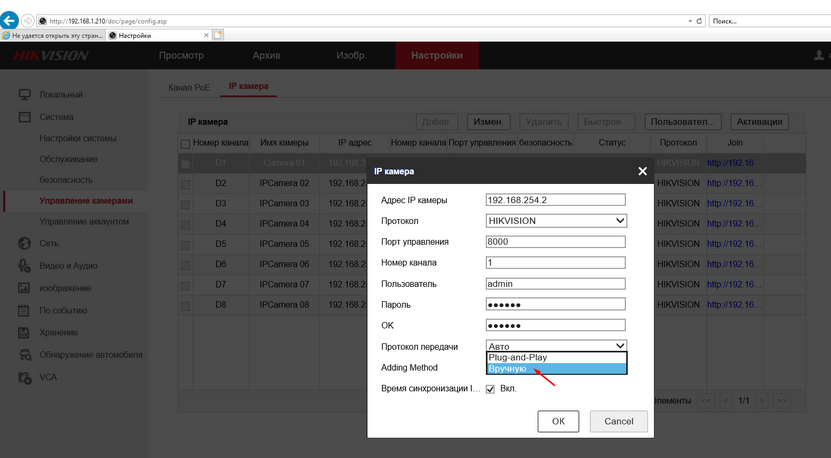Close the Настройки browser tab
831x458 pixels.
point(206,35)
